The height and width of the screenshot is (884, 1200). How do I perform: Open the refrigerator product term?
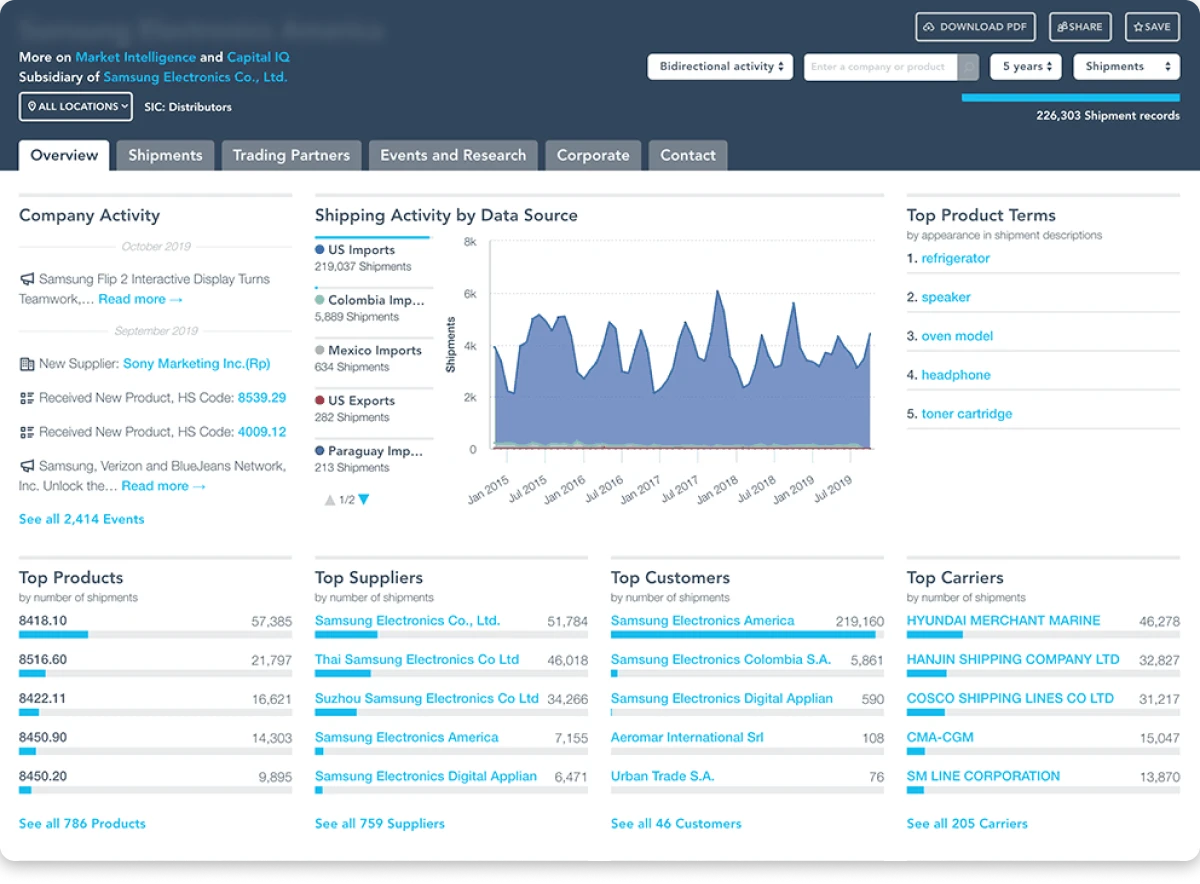(x=955, y=258)
